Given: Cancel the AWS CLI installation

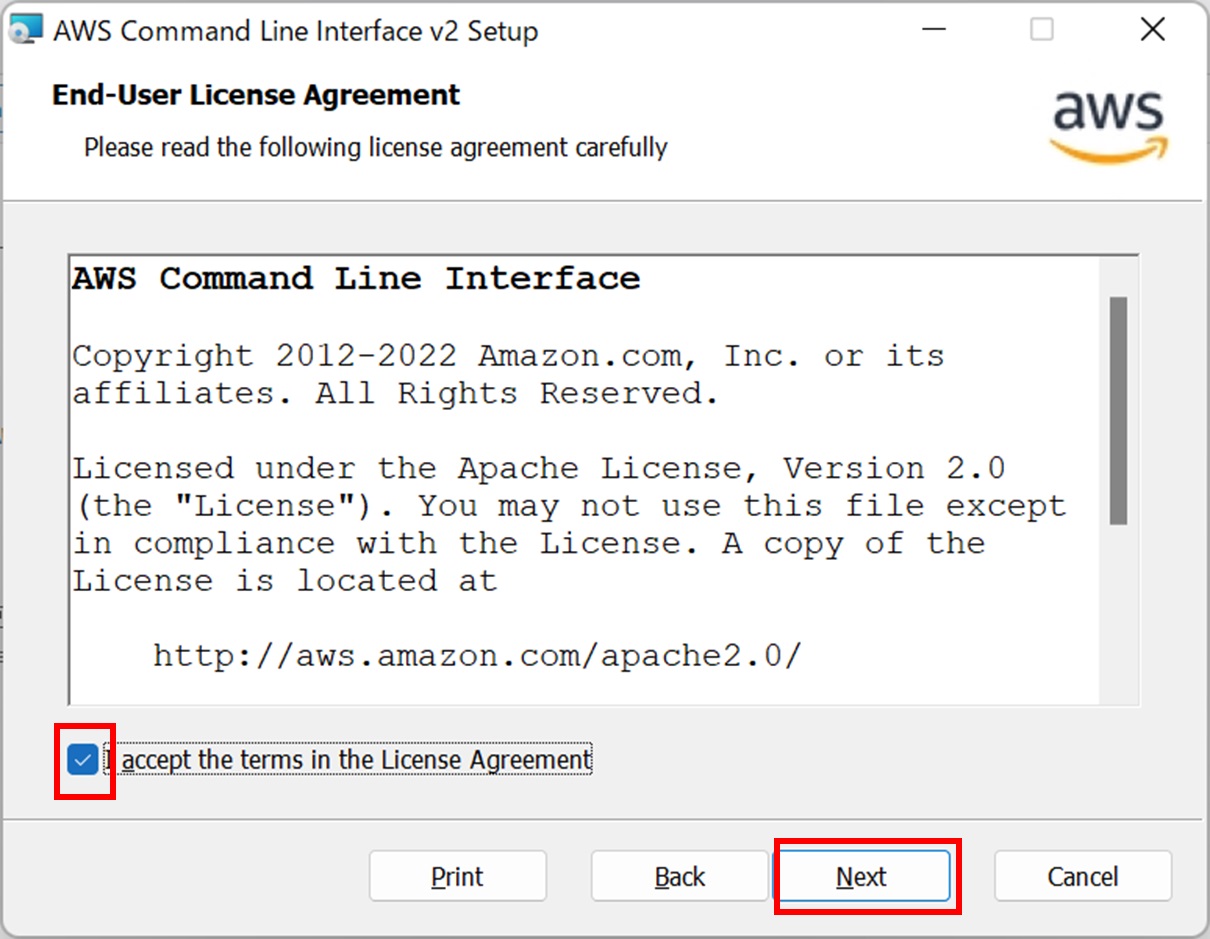Looking at the screenshot, I should [1082, 877].
